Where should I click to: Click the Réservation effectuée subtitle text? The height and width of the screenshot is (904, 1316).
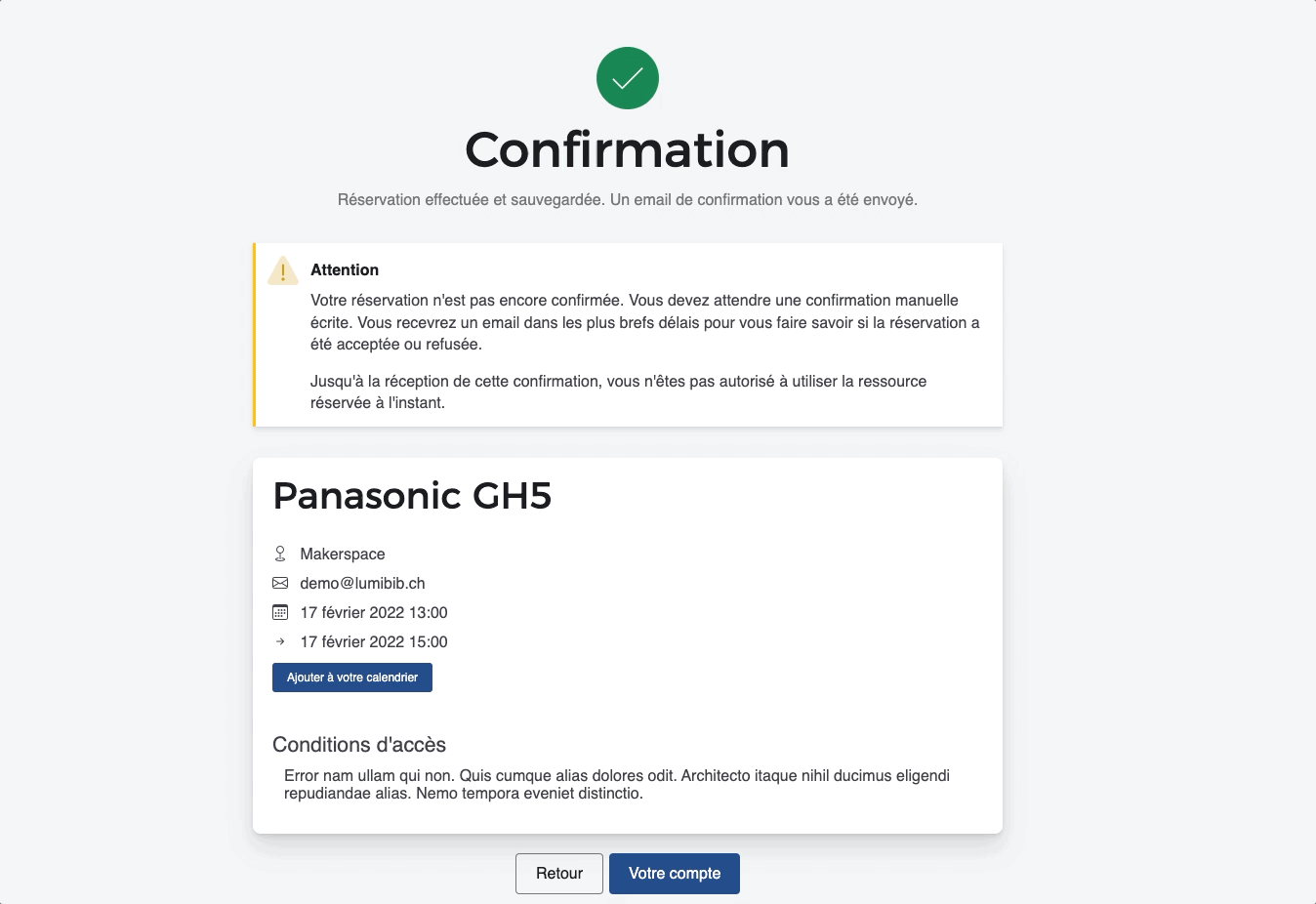tap(627, 199)
